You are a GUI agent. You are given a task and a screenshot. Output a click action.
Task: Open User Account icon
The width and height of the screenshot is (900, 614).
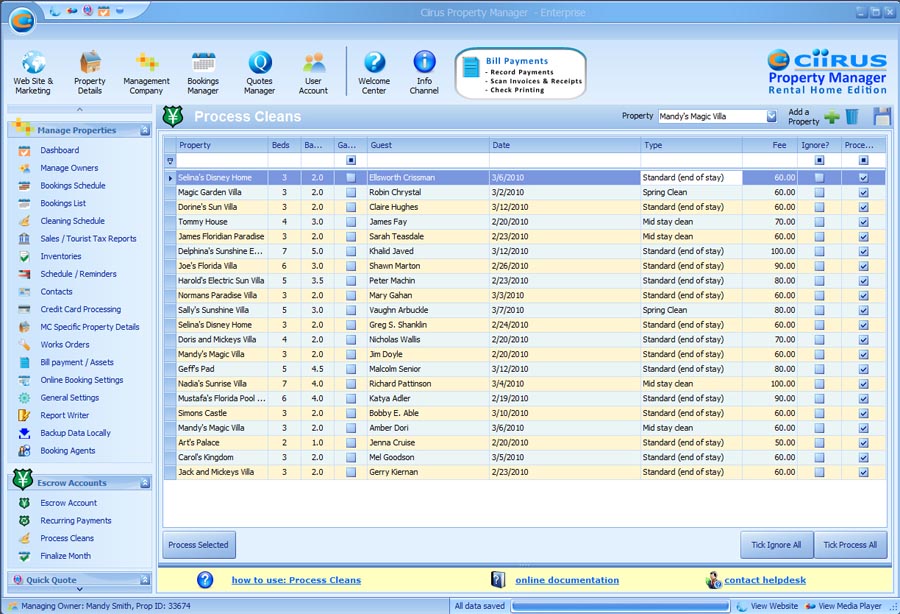[x=314, y=62]
